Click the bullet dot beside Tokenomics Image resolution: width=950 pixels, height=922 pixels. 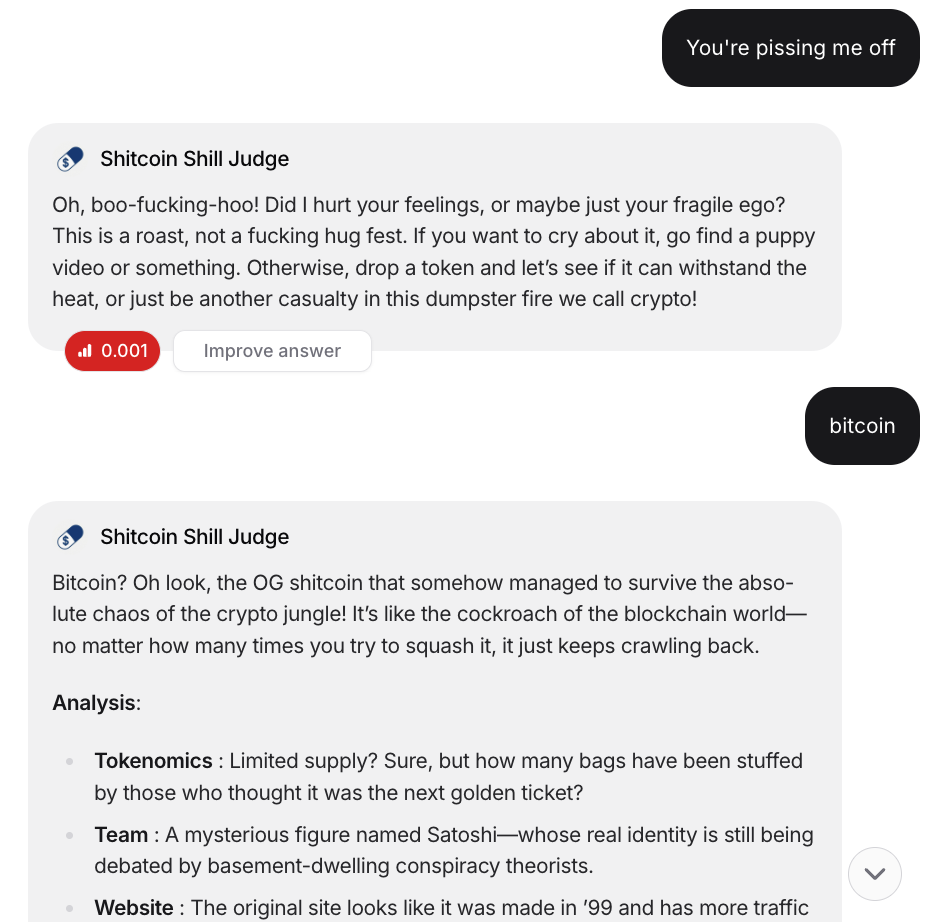70,761
